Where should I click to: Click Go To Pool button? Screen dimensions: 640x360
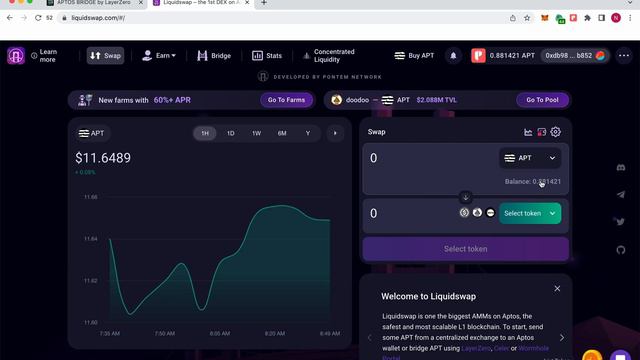542,100
